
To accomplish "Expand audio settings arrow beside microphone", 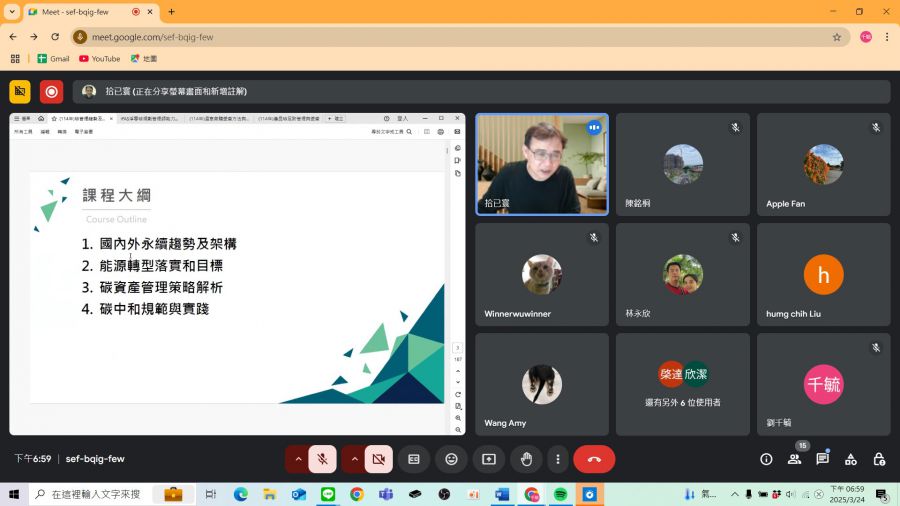I will (x=297, y=459).
